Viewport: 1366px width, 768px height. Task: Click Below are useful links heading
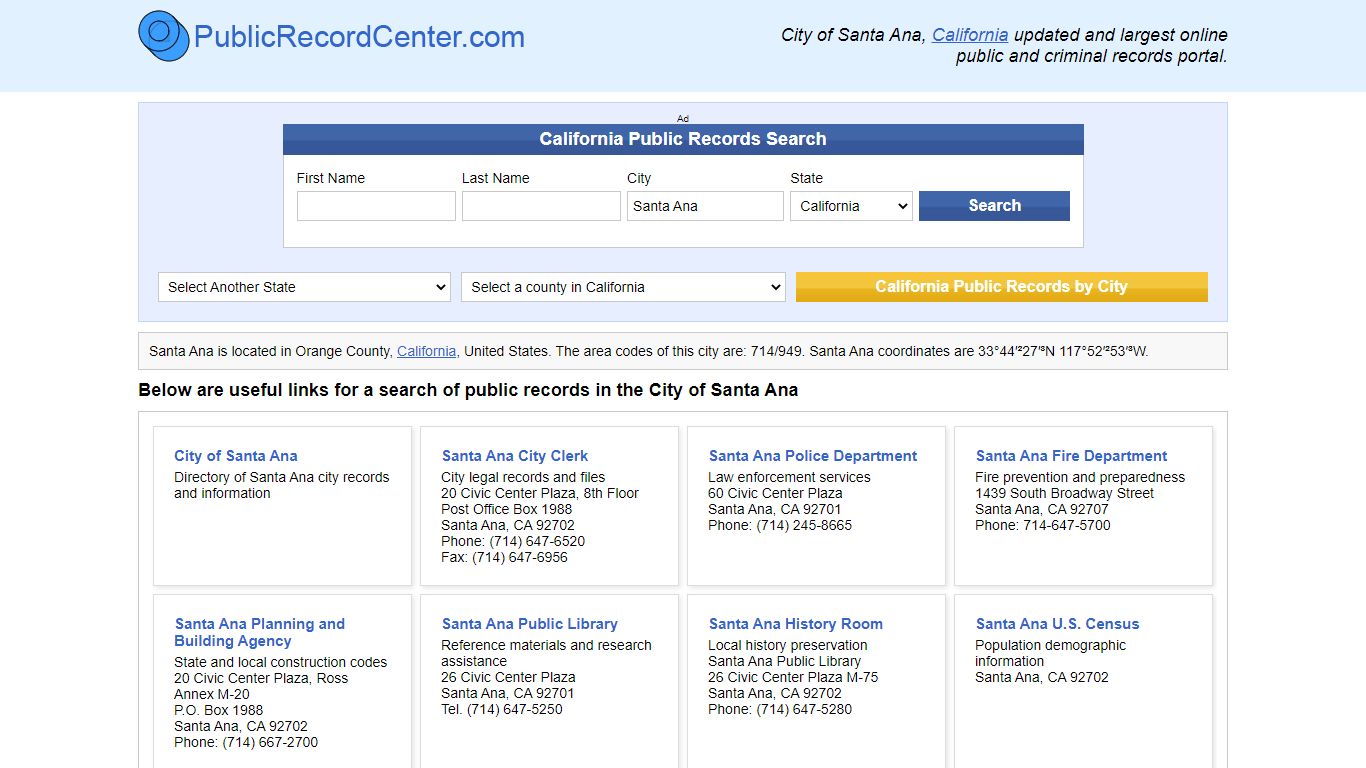(x=468, y=390)
